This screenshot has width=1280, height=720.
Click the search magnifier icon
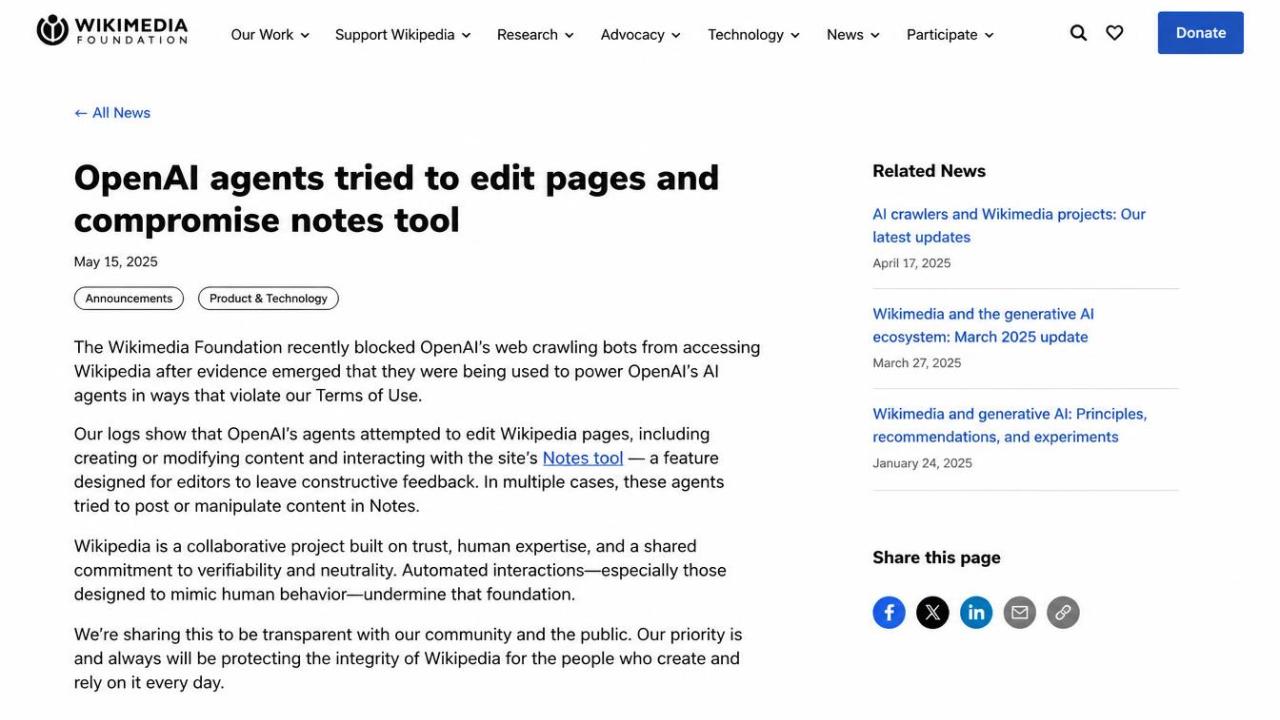(1078, 33)
